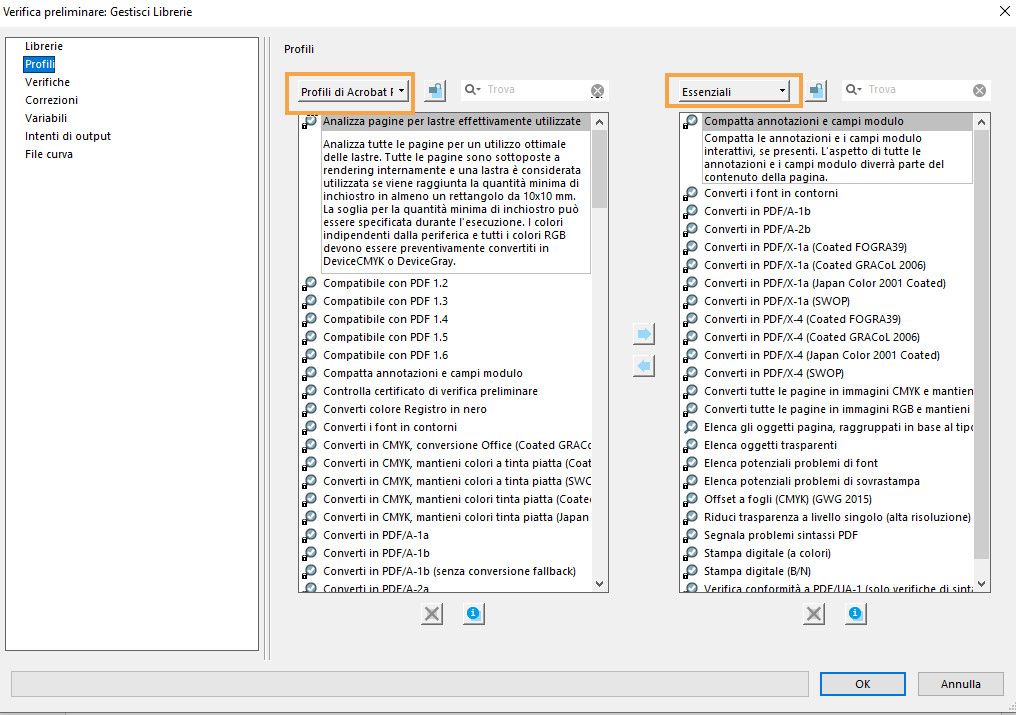Click lock icon next to Essenziali dropdown
Image resolution: width=1016 pixels, height=715 pixels.
click(816, 90)
